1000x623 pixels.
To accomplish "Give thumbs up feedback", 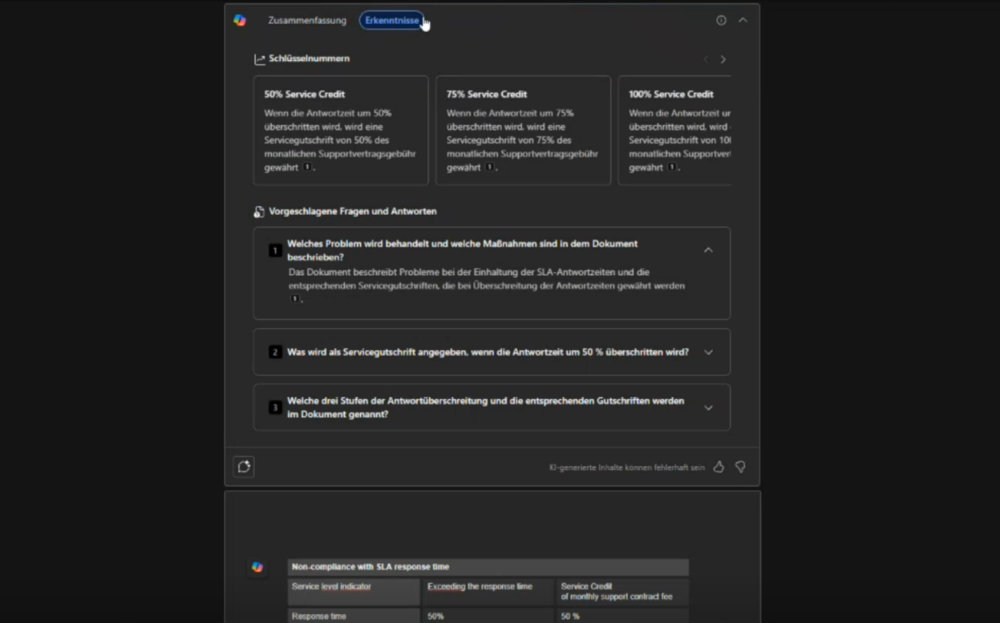I will click(x=719, y=467).
